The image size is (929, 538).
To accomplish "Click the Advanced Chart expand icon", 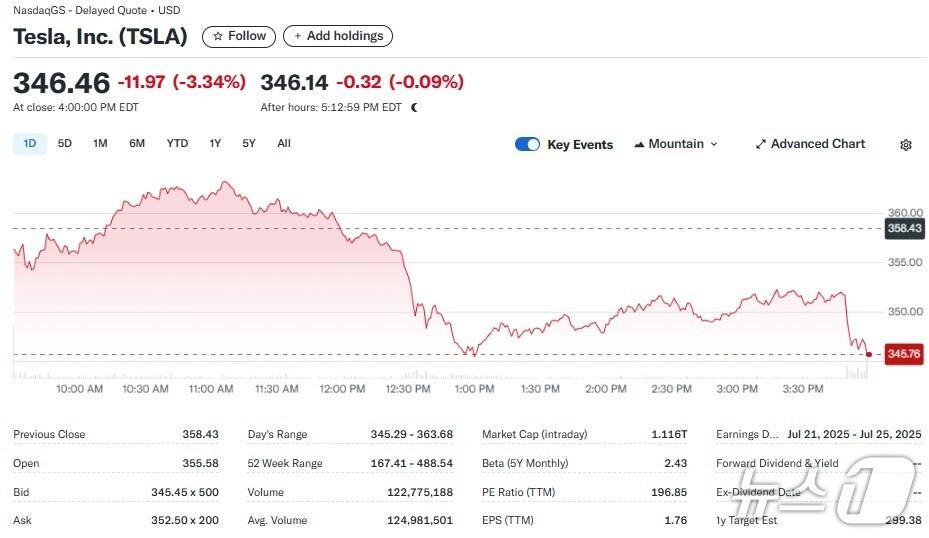I will tap(761, 144).
